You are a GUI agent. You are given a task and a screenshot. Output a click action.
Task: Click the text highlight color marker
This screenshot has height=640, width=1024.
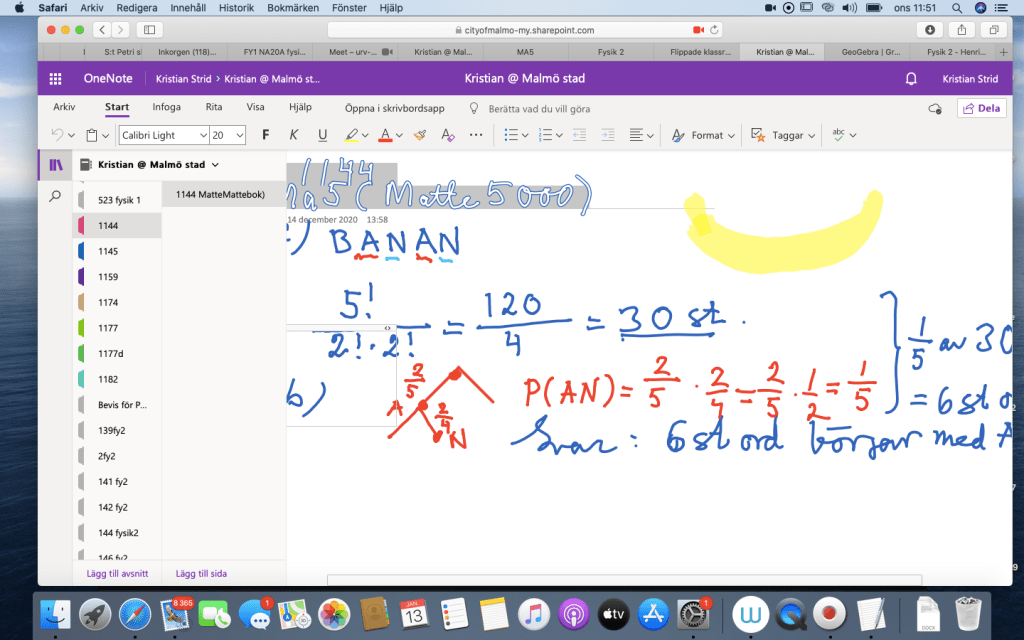tap(351, 135)
